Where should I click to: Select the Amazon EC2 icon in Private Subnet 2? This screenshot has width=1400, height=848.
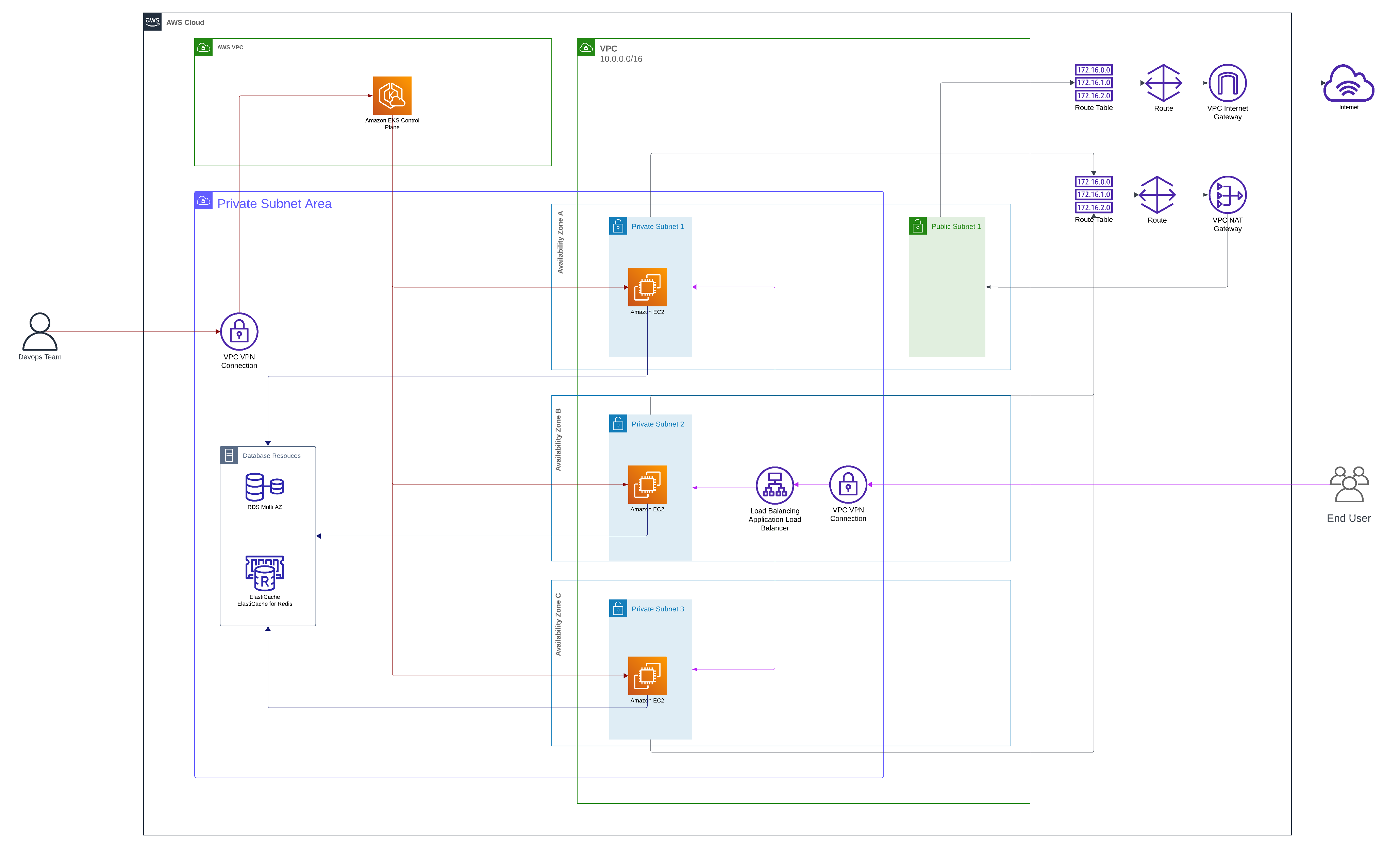pyautogui.click(x=647, y=485)
